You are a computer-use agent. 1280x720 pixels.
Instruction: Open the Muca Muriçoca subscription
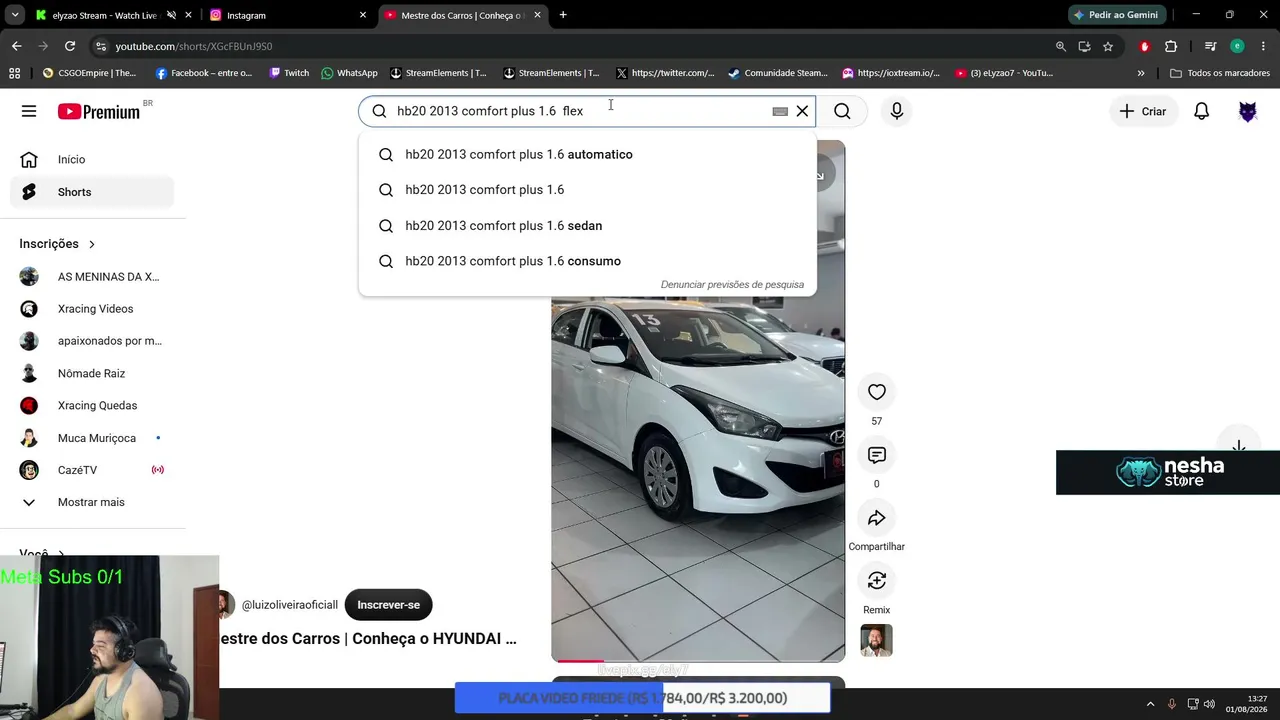(92, 438)
